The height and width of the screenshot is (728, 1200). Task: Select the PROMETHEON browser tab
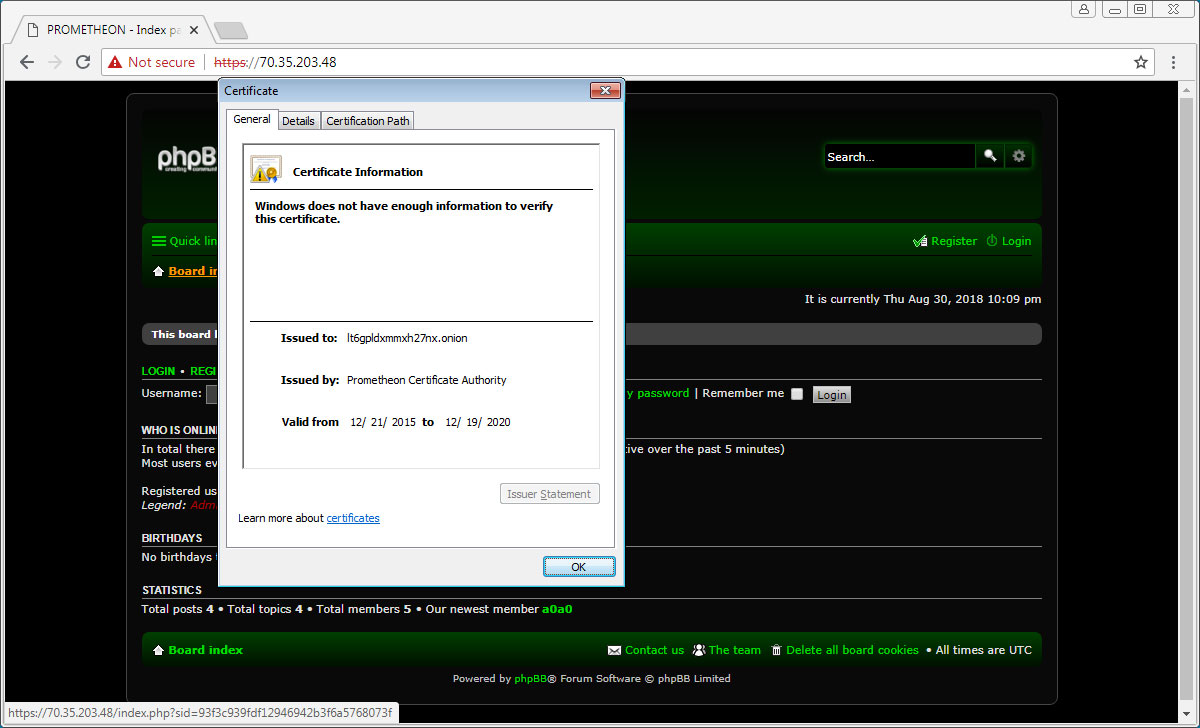(112, 30)
